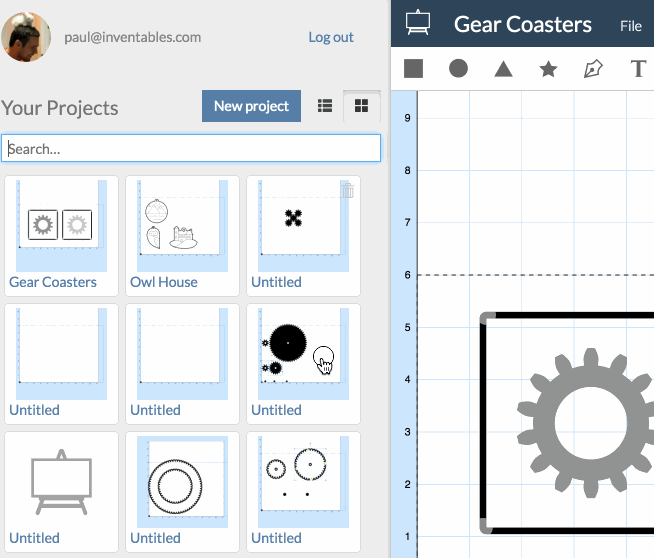This screenshot has height=558, width=654.
Task: Switch to list view of projects
Action: tap(325, 106)
